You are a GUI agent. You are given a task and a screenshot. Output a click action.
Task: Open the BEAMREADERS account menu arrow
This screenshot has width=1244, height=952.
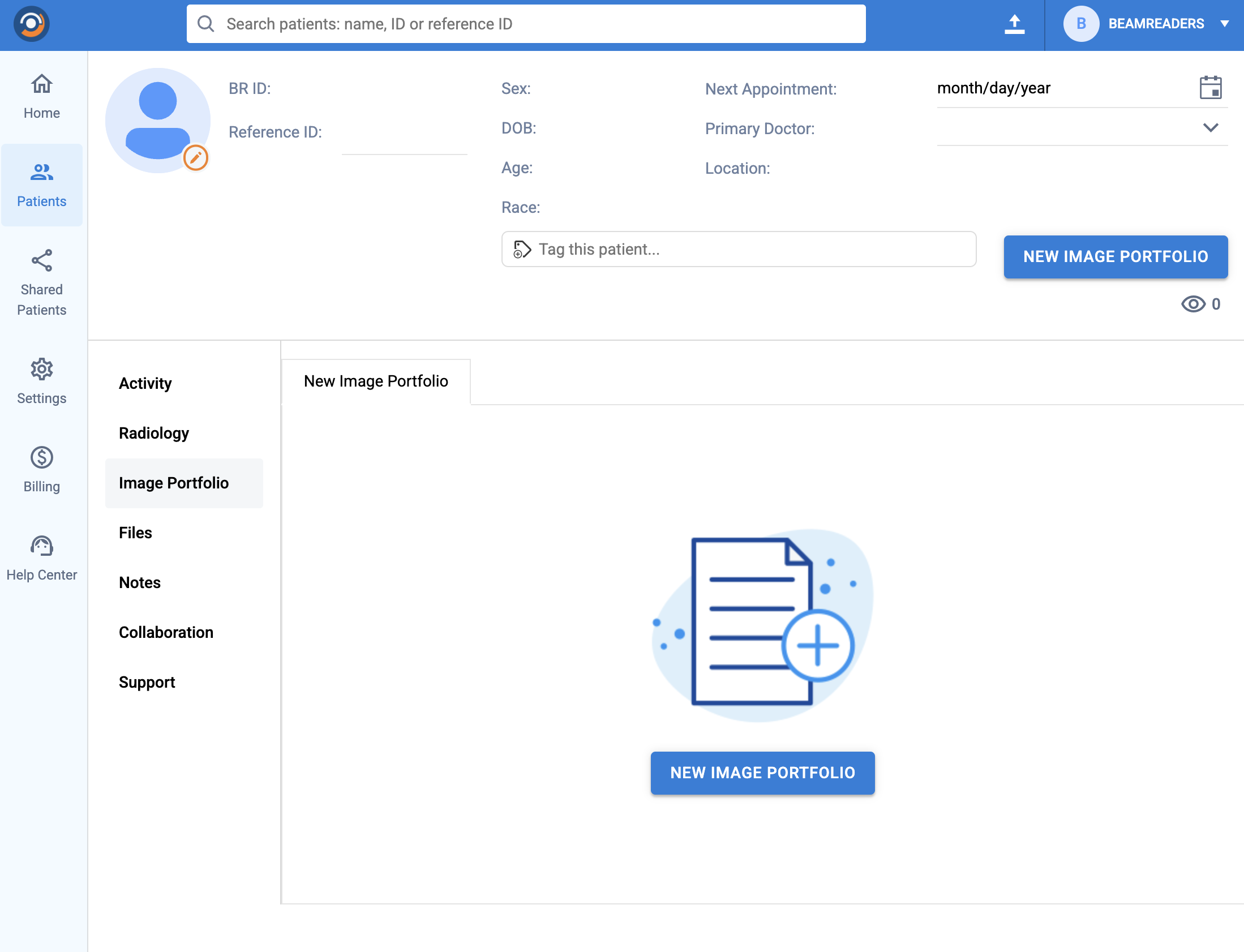pos(1224,24)
